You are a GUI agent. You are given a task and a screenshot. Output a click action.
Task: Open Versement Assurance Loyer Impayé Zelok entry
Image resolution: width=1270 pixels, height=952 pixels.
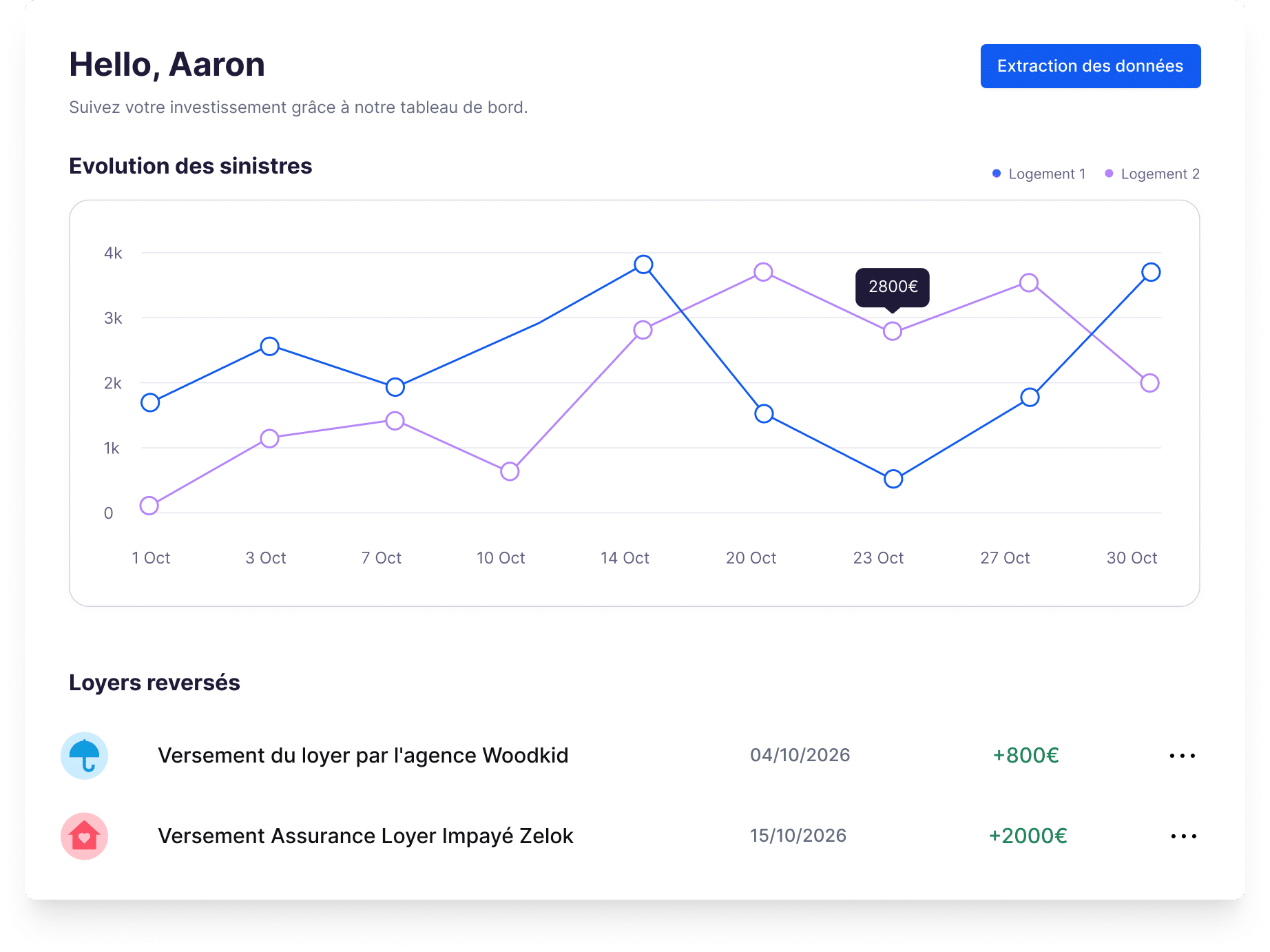(365, 836)
